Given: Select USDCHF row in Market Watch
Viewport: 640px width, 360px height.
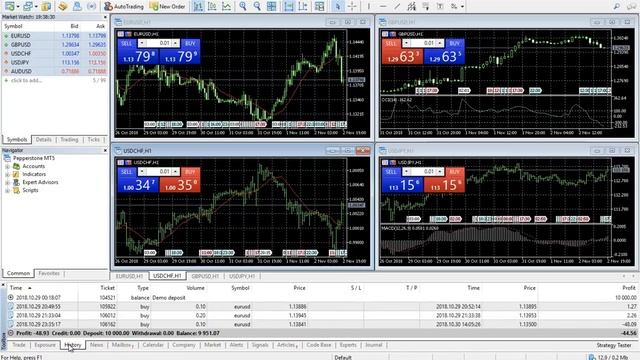Looking at the screenshot, I should point(55,53).
